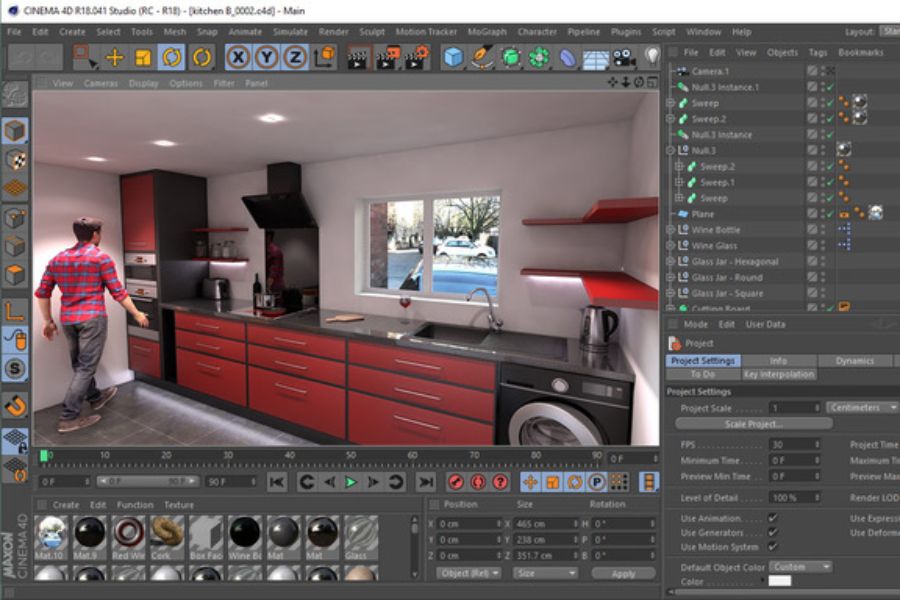The width and height of the screenshot is (900, 600).
Task: Open Object (Rel) coordinate dropdown
Action: point(468,574)
